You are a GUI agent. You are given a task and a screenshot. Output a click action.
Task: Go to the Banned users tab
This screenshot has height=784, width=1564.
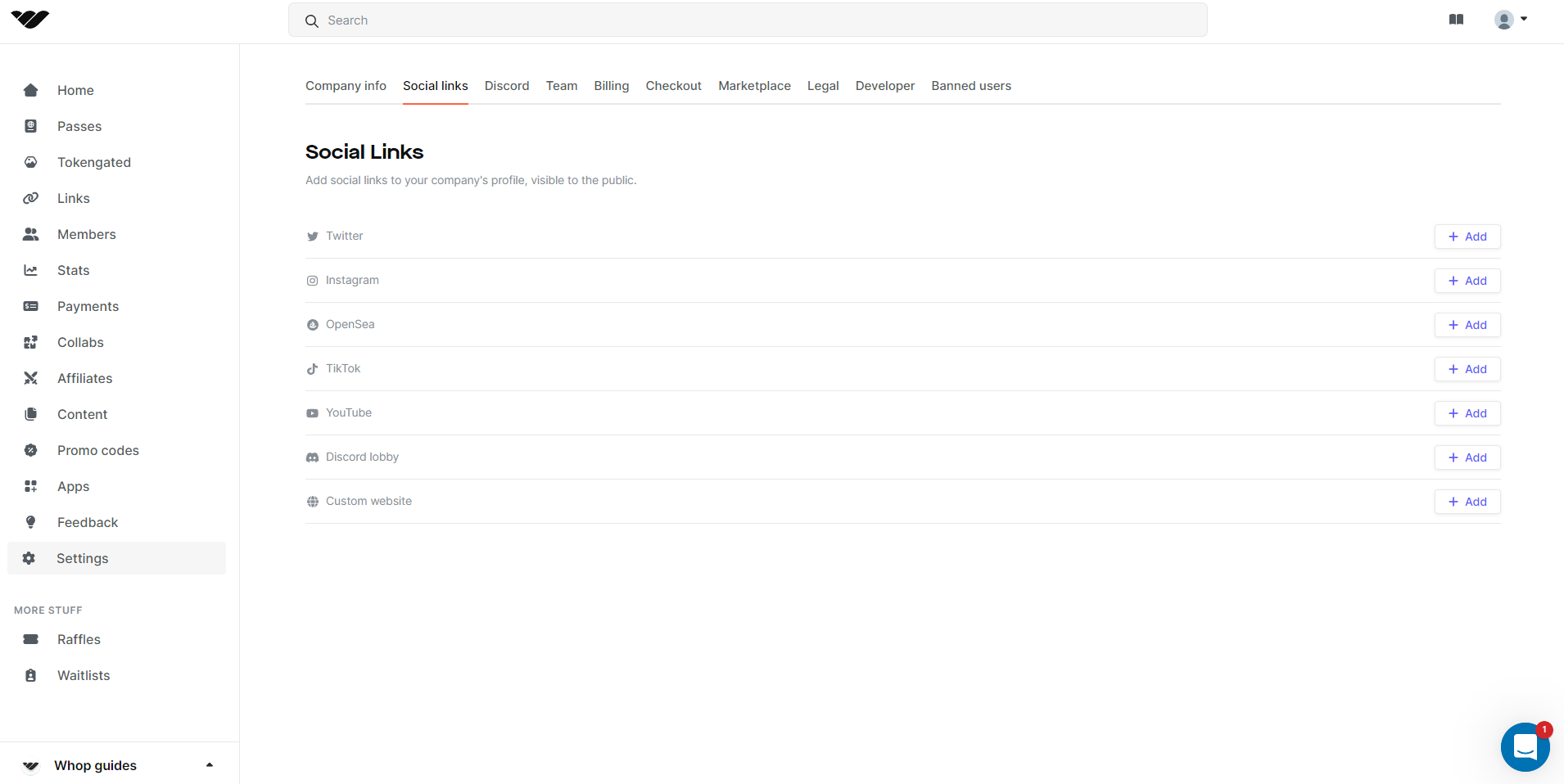pos(970,86)
